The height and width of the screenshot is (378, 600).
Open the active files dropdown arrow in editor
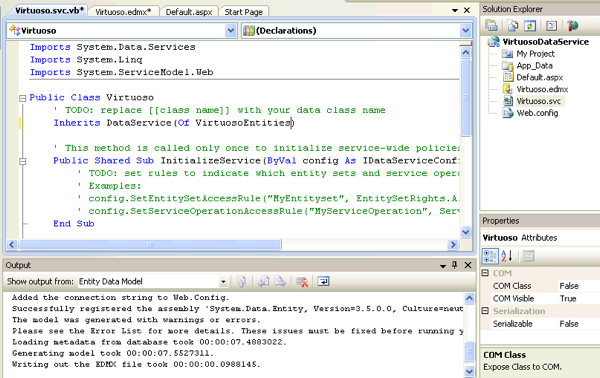pyautogui.click(x=455, y=10)
